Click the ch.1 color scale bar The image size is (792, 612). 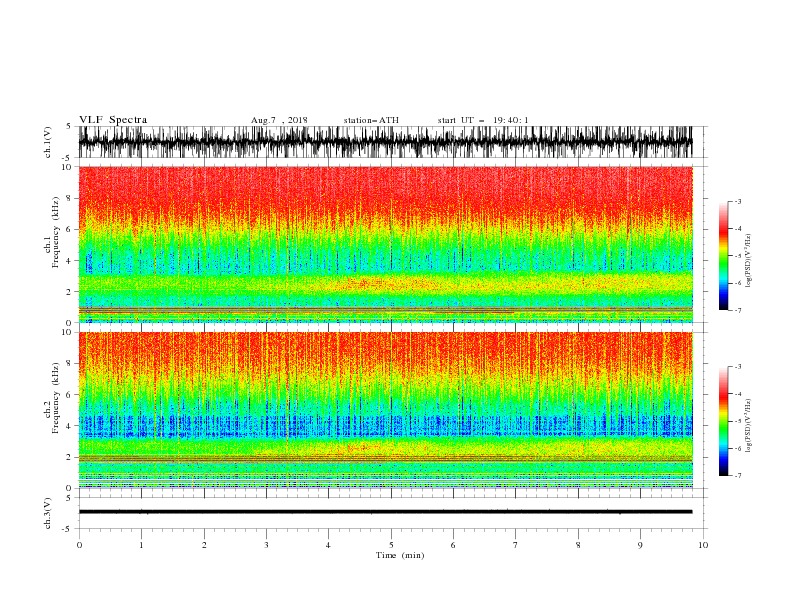pyautogui.click(x=723, y=256)
